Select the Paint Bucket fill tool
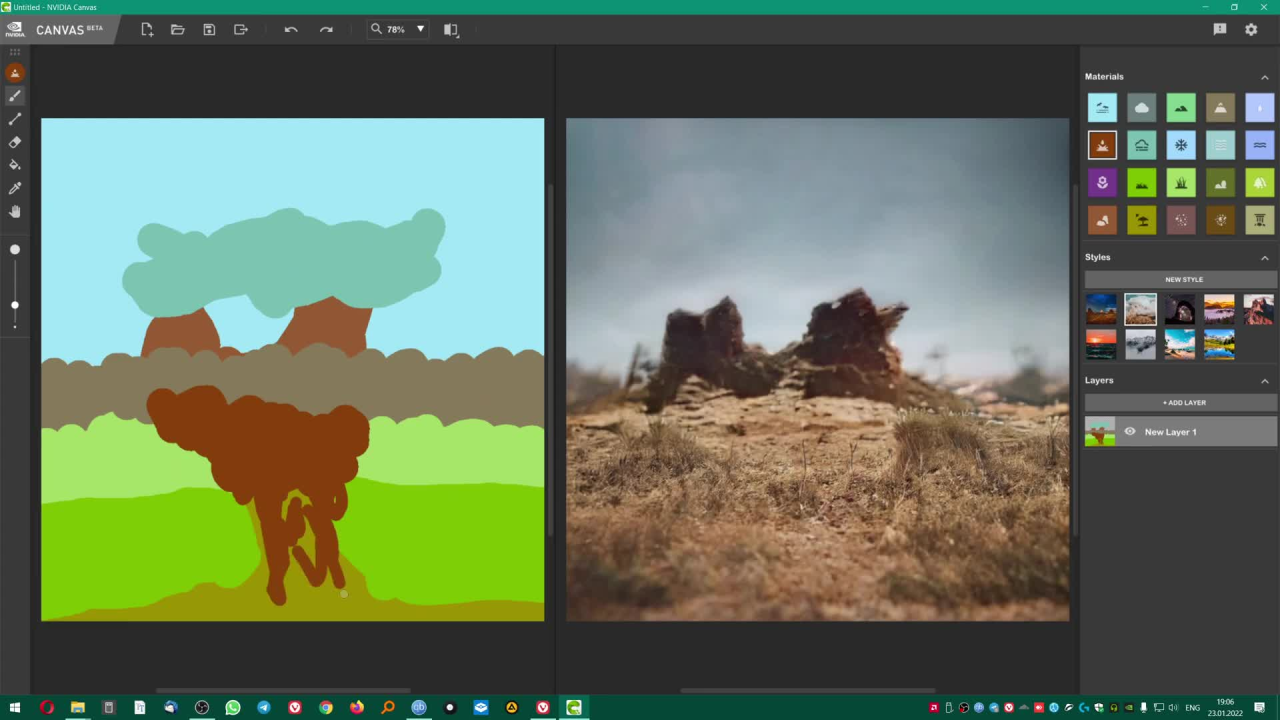The height and width of the screenshot is (720, 1280). click(15, 165)
